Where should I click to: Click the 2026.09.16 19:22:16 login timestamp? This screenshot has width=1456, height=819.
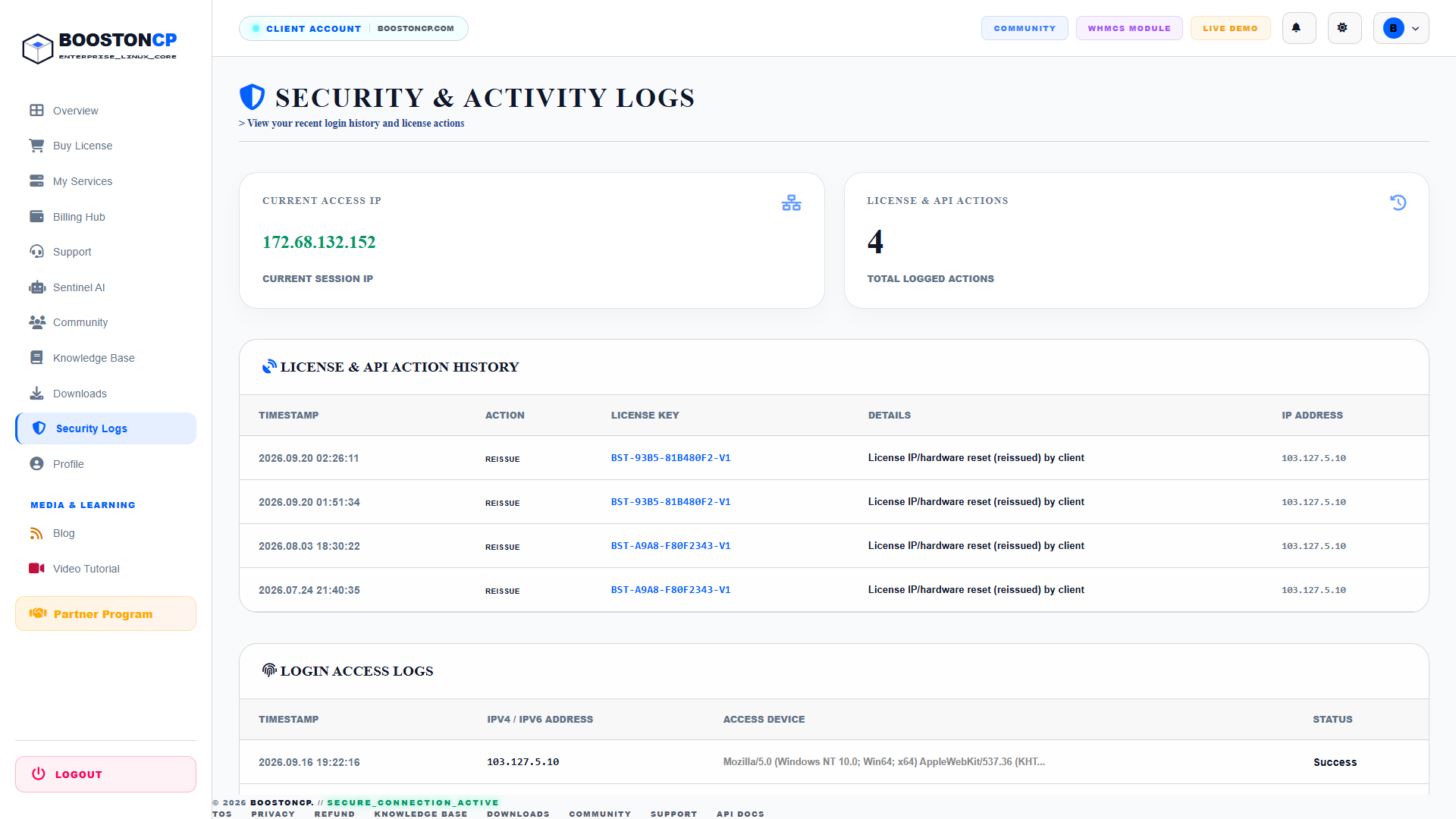tap(309, 762)
